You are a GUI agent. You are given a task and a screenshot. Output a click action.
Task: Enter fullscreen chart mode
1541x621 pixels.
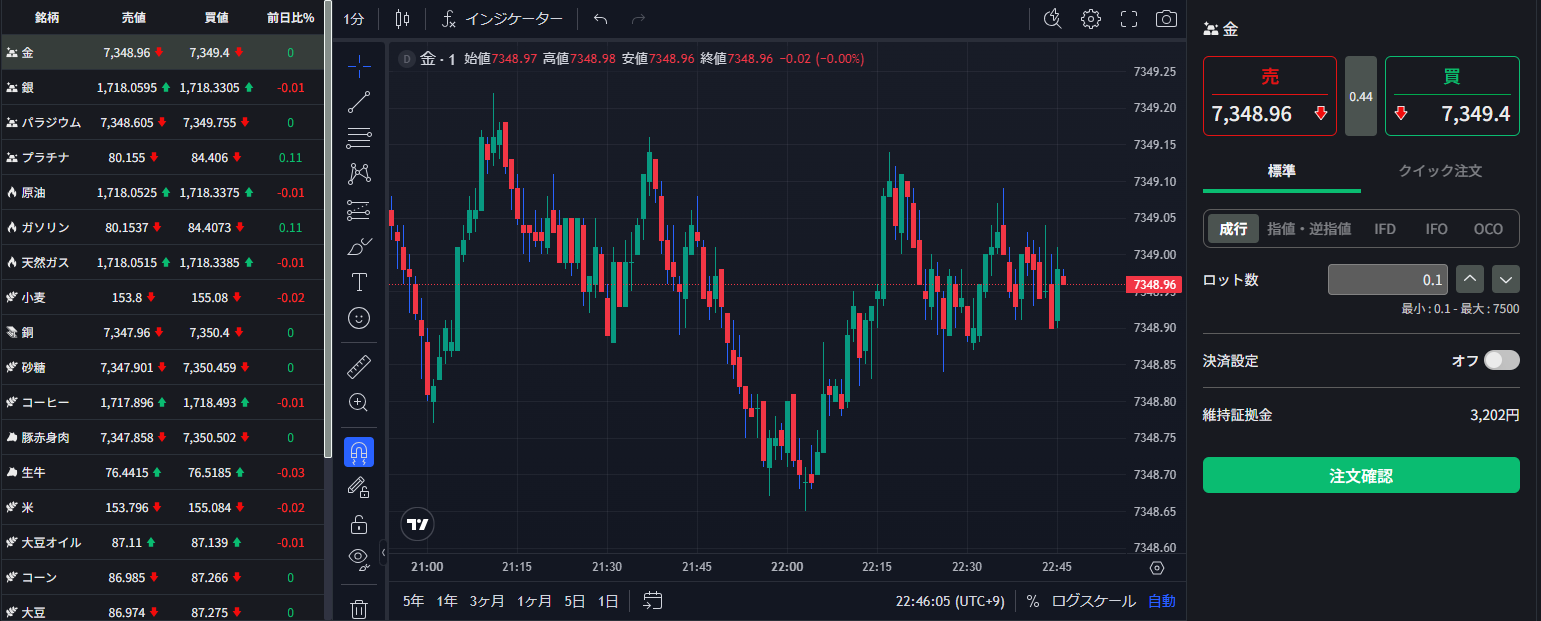pyautogui.click(x=1129, y=19)
